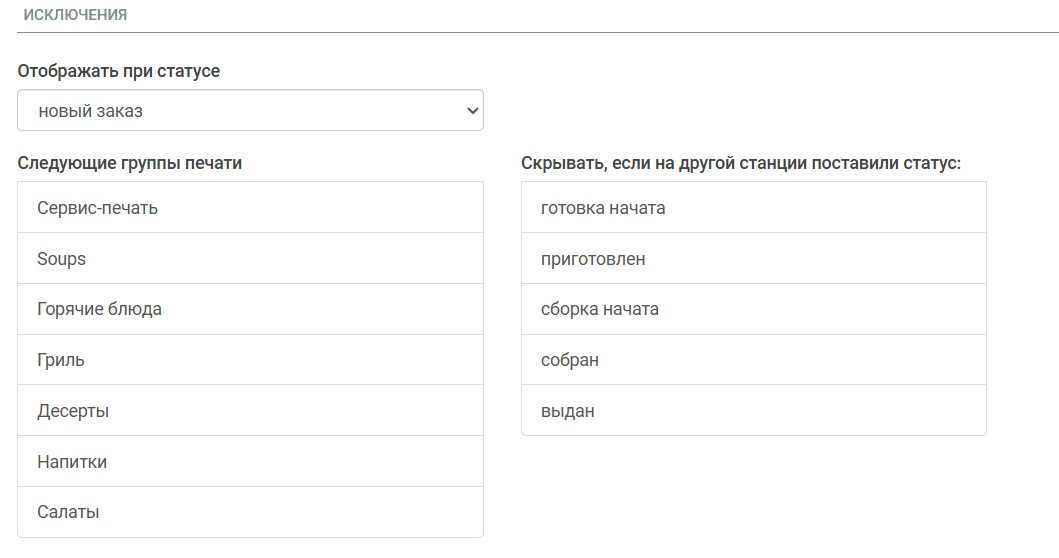Viewport: 1059px width, 558px height.
Task: Choose the 'приготовлен' status row
Action: pyautogui.click(x=753, y=259)
